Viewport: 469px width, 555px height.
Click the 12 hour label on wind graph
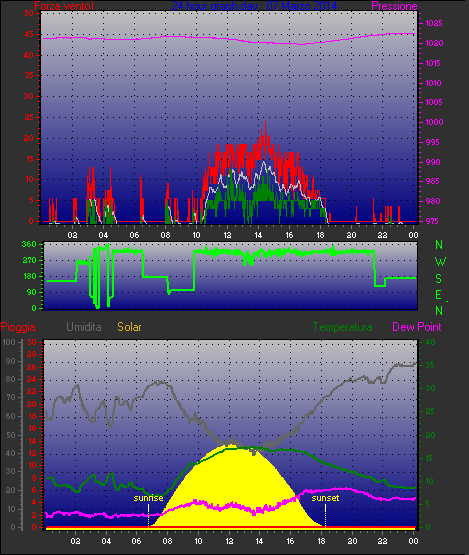click(227, 235)
